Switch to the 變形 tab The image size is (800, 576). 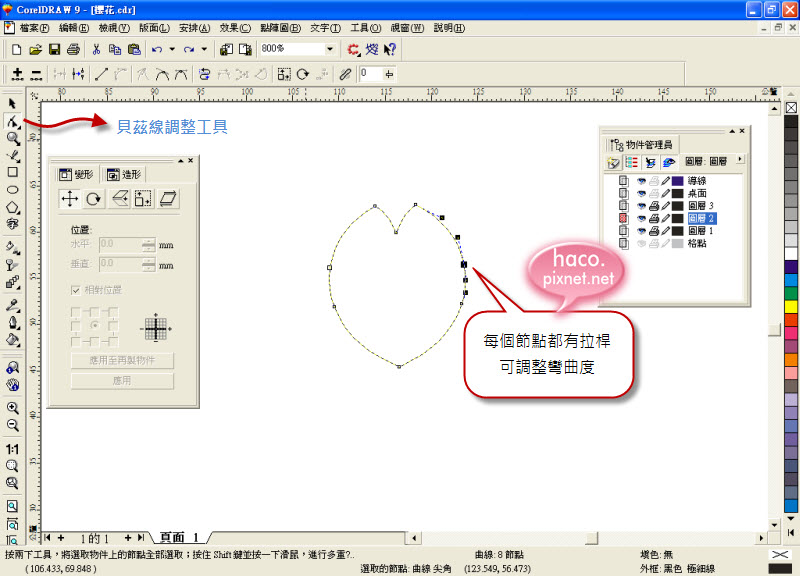point(76,174)
